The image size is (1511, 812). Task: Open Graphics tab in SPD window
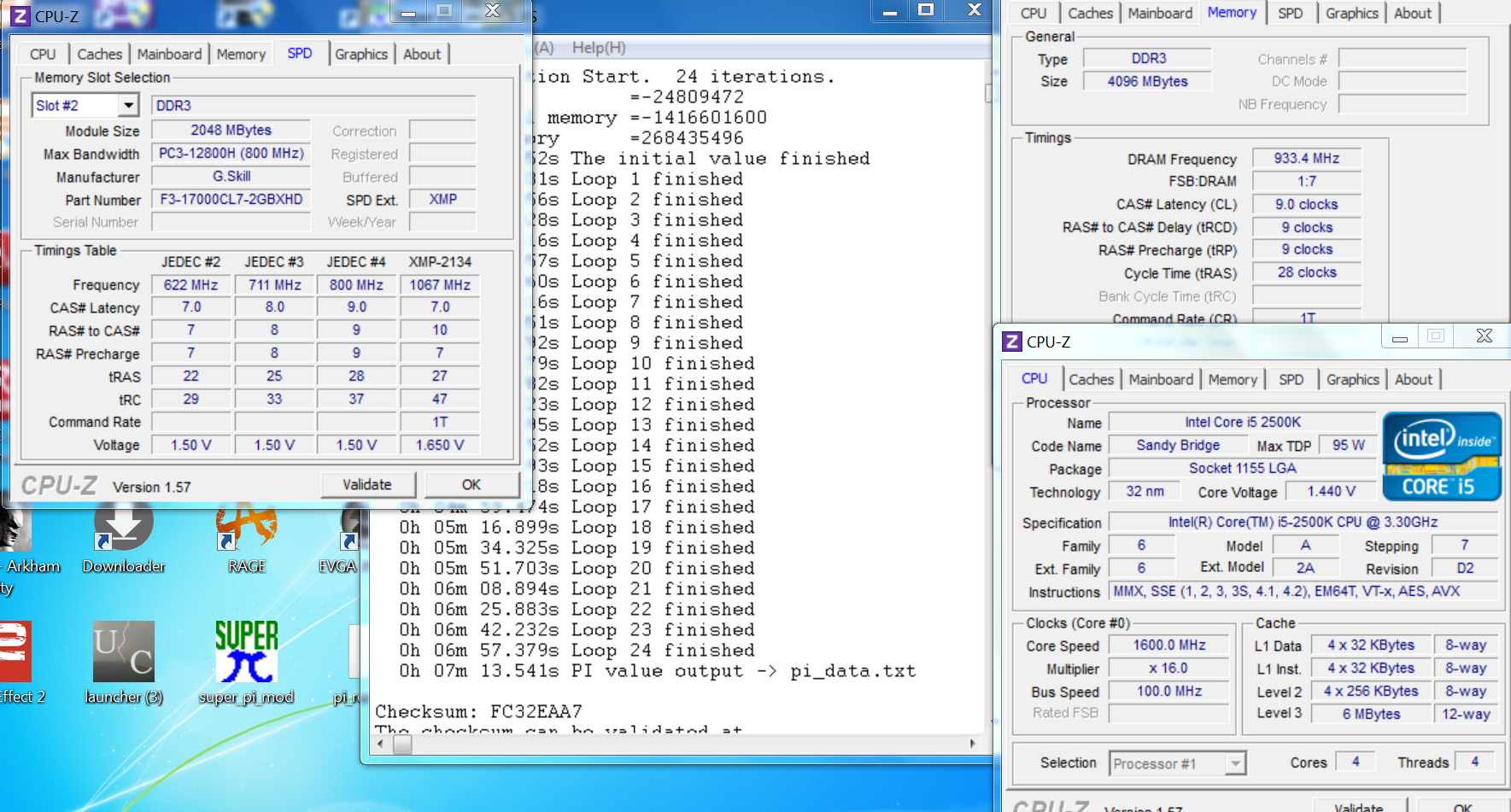pos(360,54)
